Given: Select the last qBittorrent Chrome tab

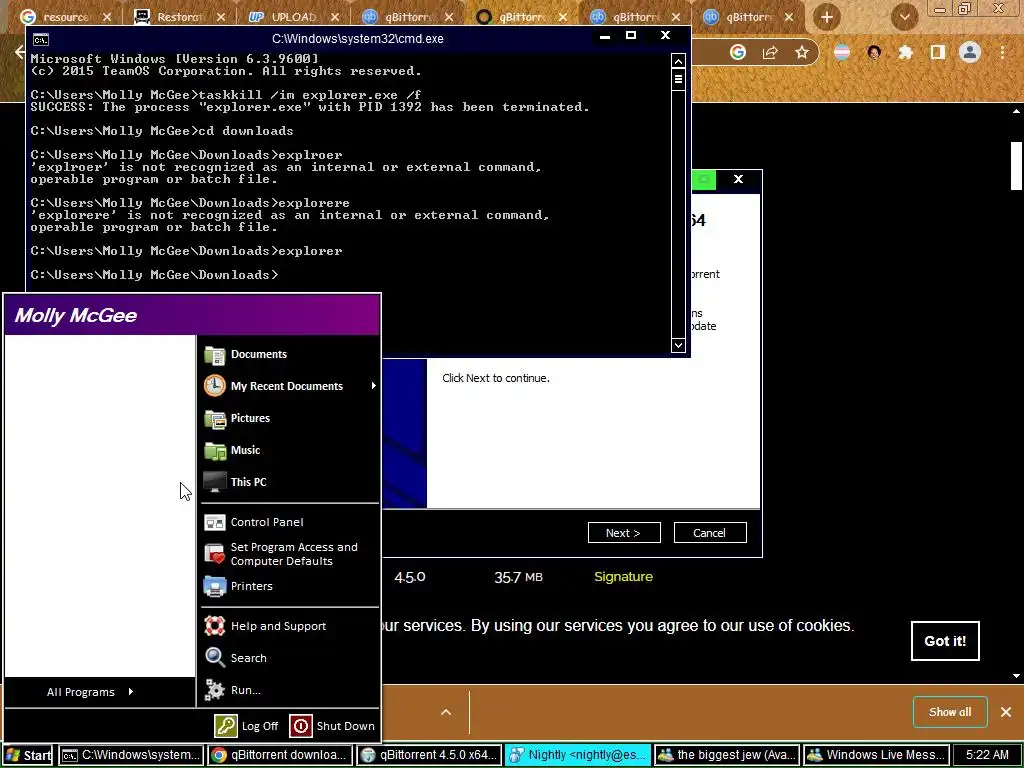Looking at the screenshot, I should 748,17.
